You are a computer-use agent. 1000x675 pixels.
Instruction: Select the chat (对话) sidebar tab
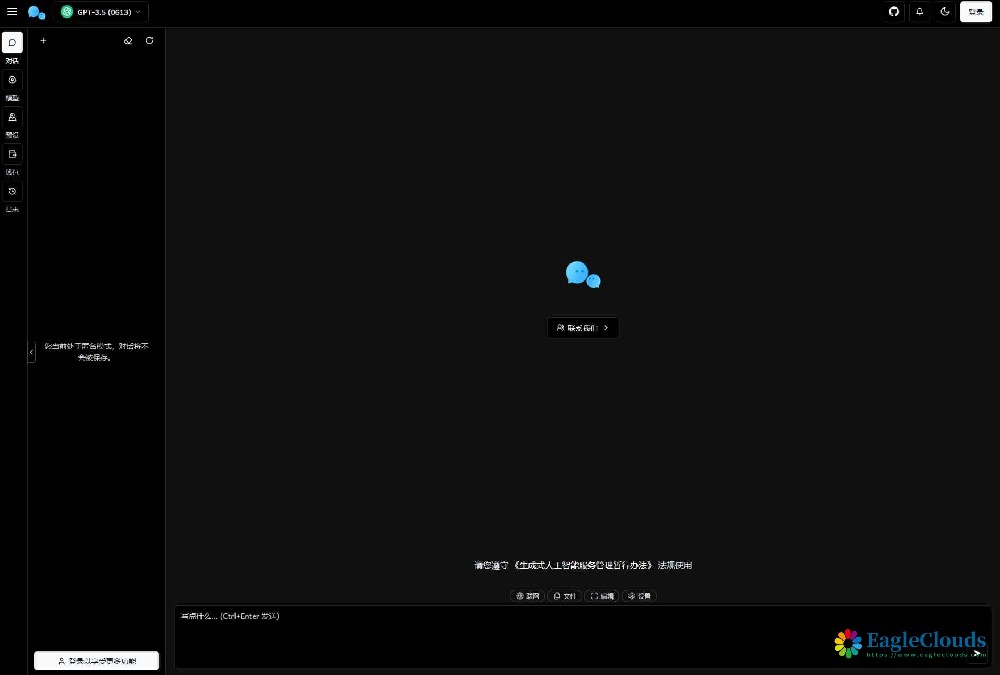tap(12, 43)
